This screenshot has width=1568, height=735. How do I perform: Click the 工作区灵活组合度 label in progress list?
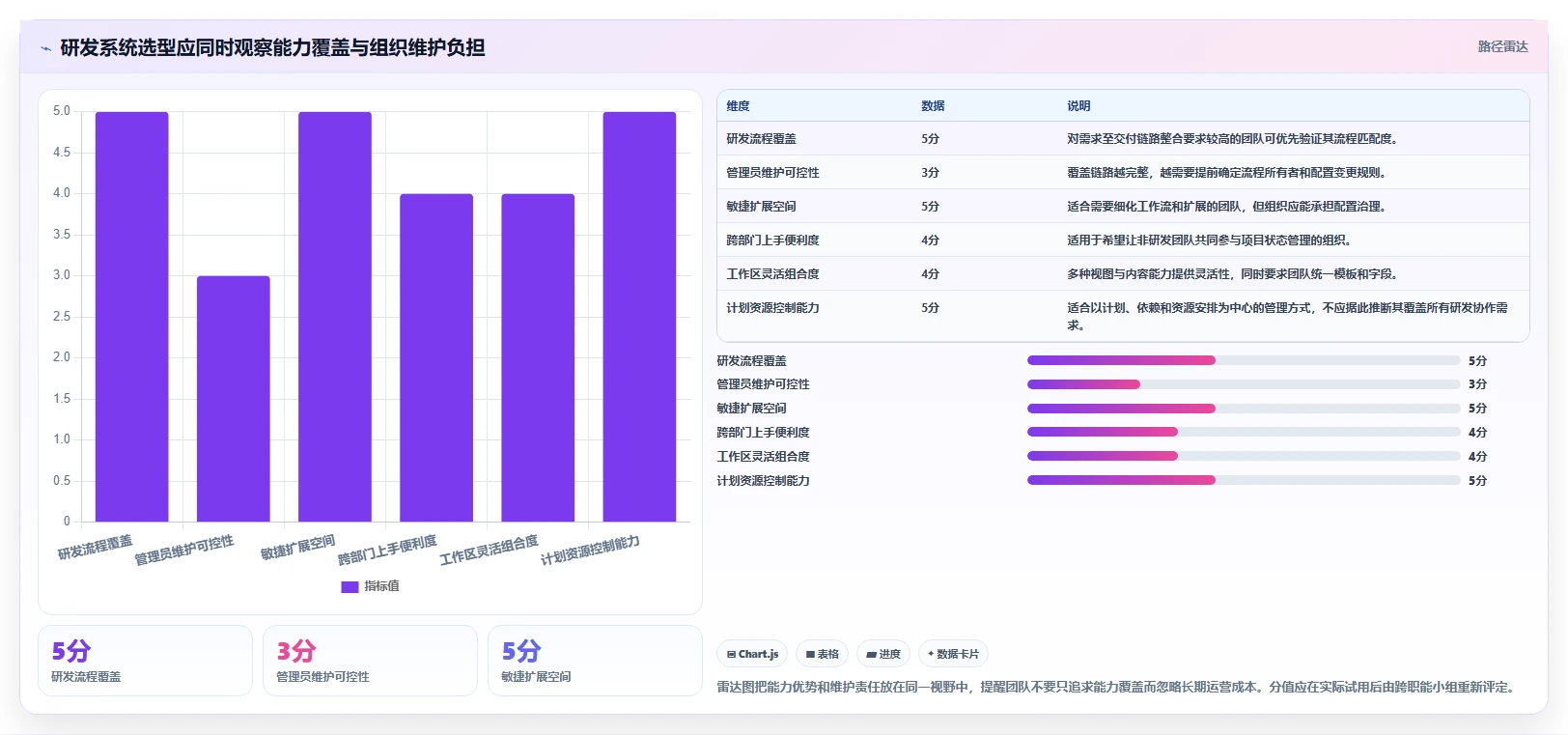tap(763, 457)
